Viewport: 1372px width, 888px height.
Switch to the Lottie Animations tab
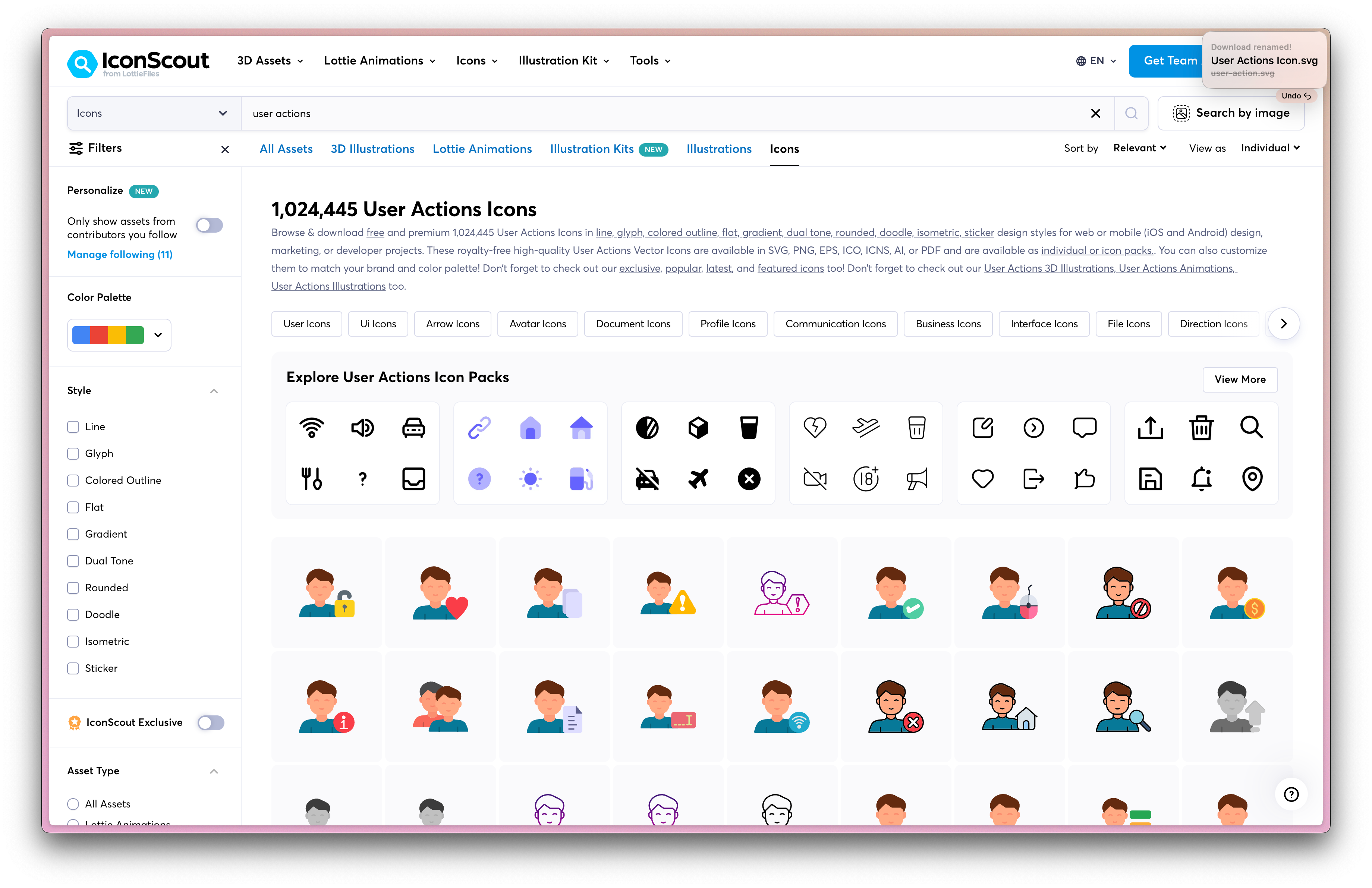[482, 149]
